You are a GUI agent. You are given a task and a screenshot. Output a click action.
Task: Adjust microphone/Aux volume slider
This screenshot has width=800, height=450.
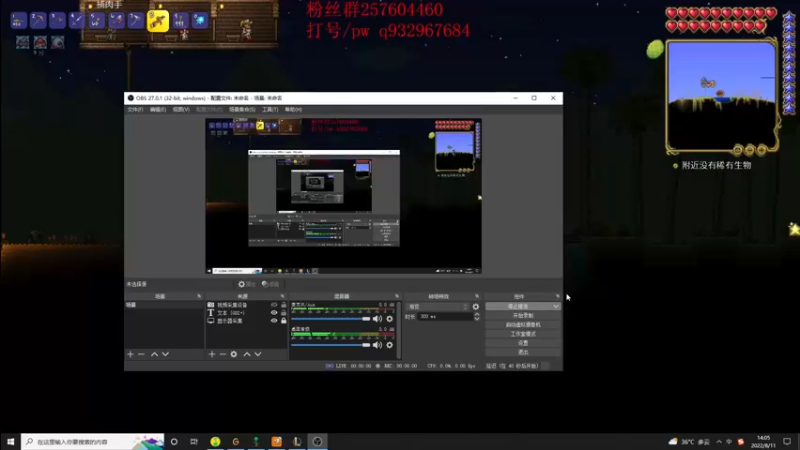click(331, 319)
